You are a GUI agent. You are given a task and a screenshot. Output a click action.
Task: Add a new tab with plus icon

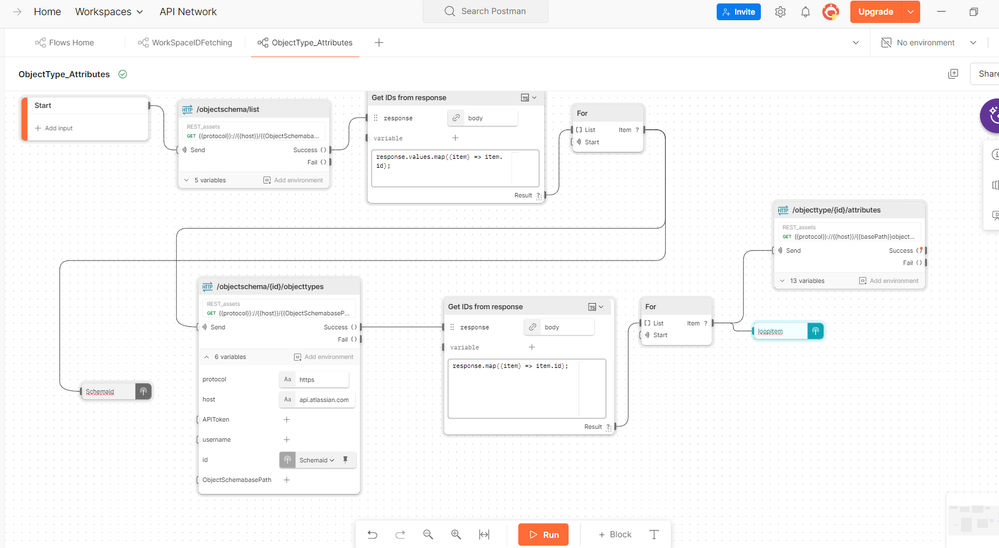click(x=378, y=43)
